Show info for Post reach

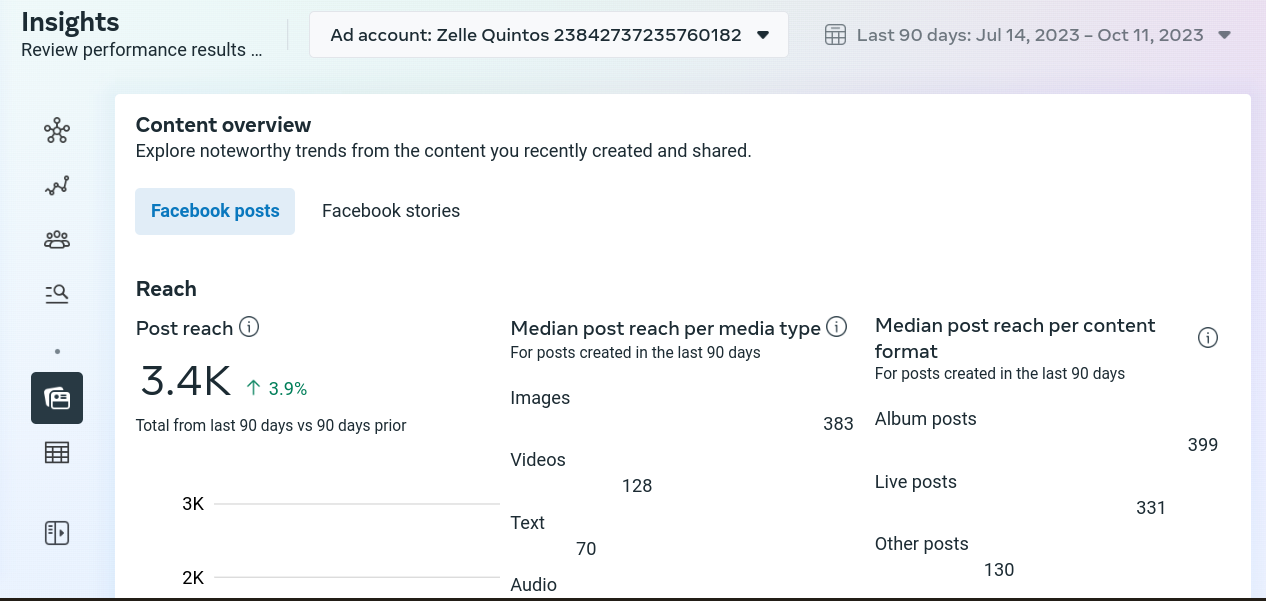point(250,327)
